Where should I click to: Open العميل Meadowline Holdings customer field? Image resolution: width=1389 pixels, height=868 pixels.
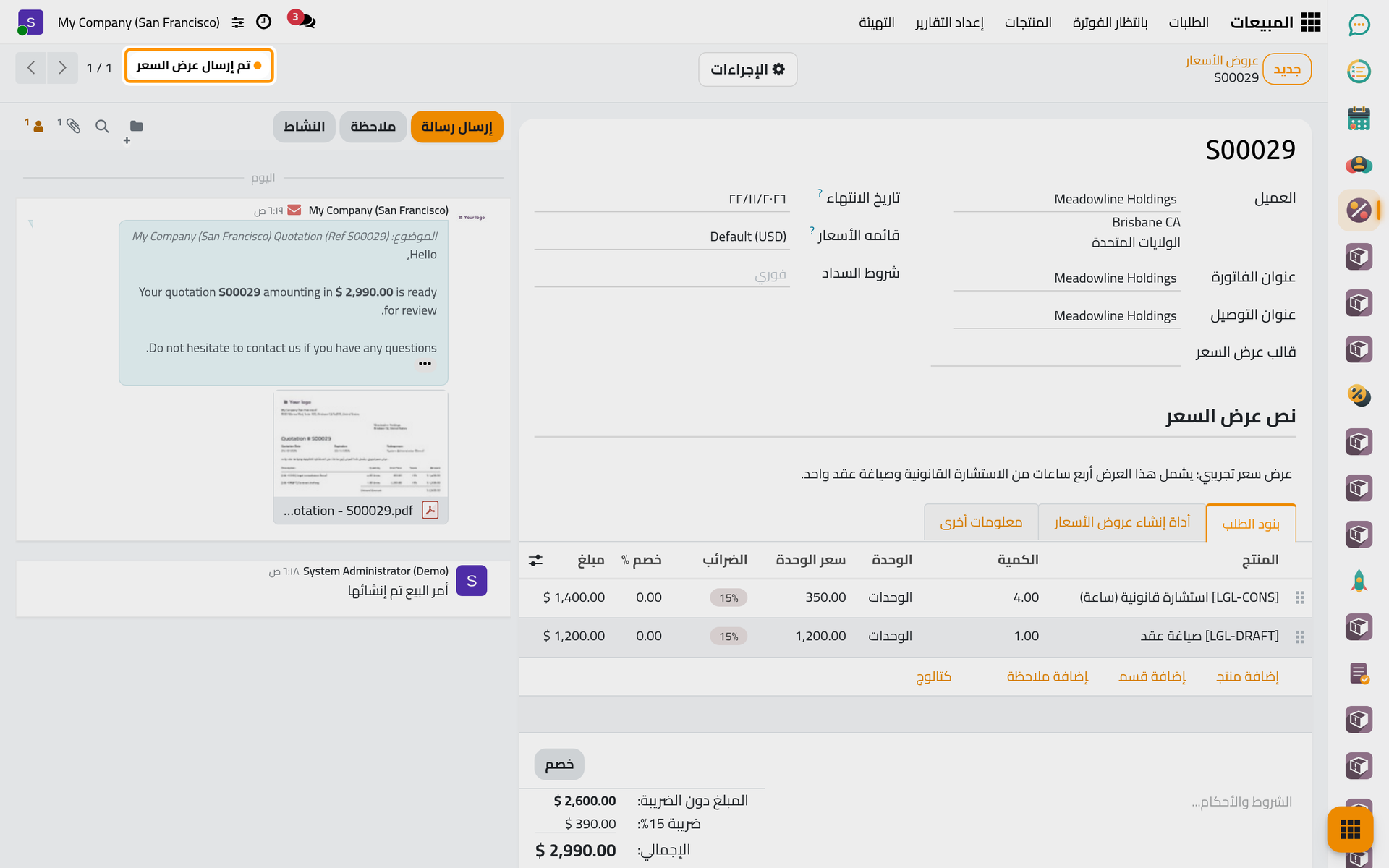1067,199
